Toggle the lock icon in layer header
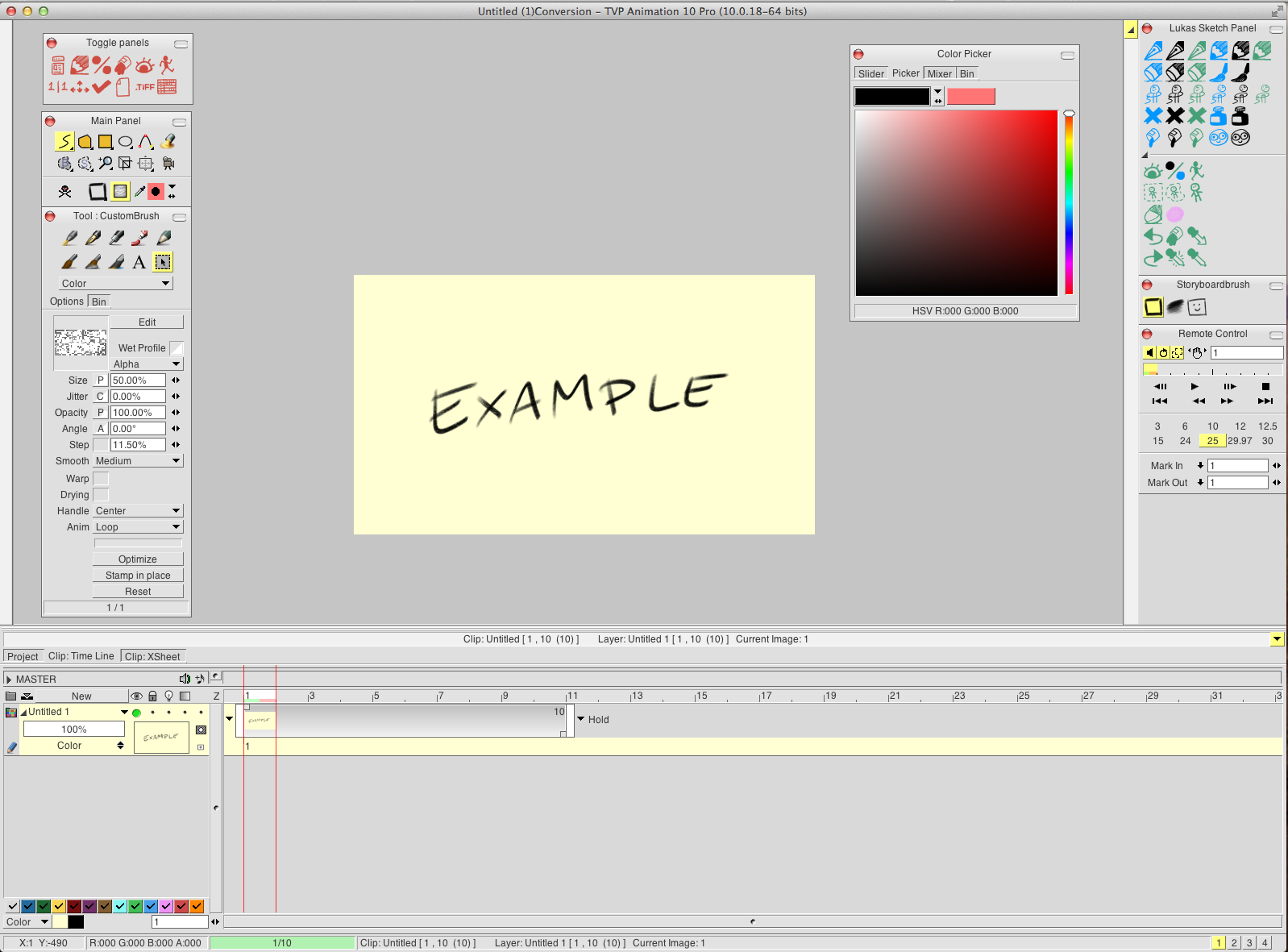1288x952 pixels. pyautogui.click(x=152, y=696)
